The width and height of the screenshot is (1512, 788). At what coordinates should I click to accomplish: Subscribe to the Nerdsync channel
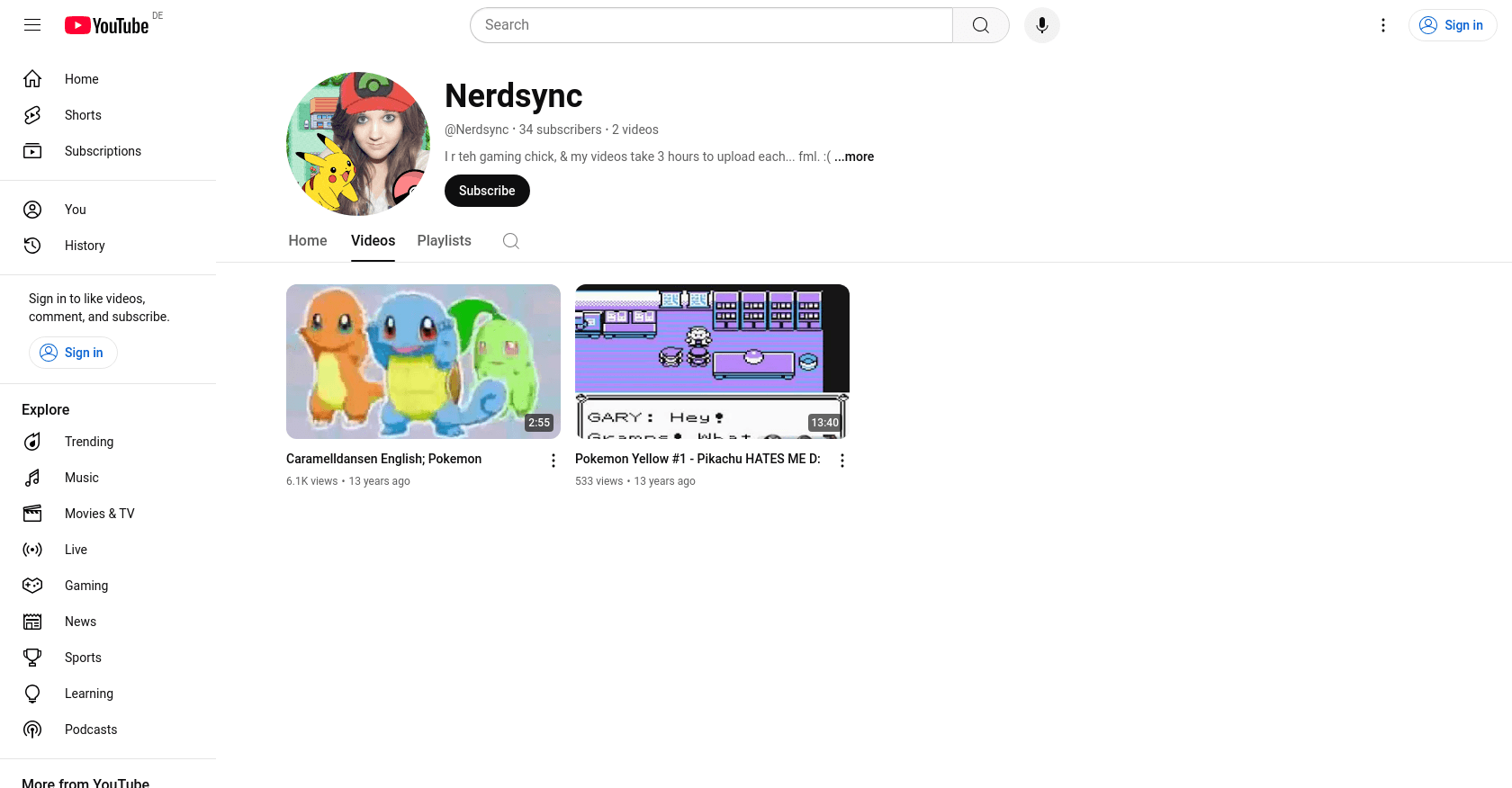pyautogui.click(x=486, y=191)
